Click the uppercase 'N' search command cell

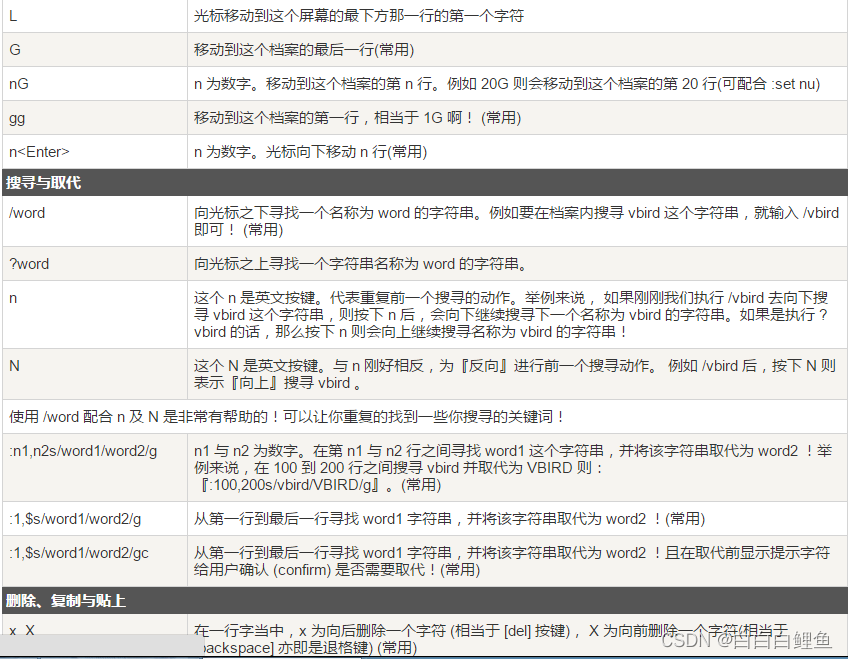95,374
